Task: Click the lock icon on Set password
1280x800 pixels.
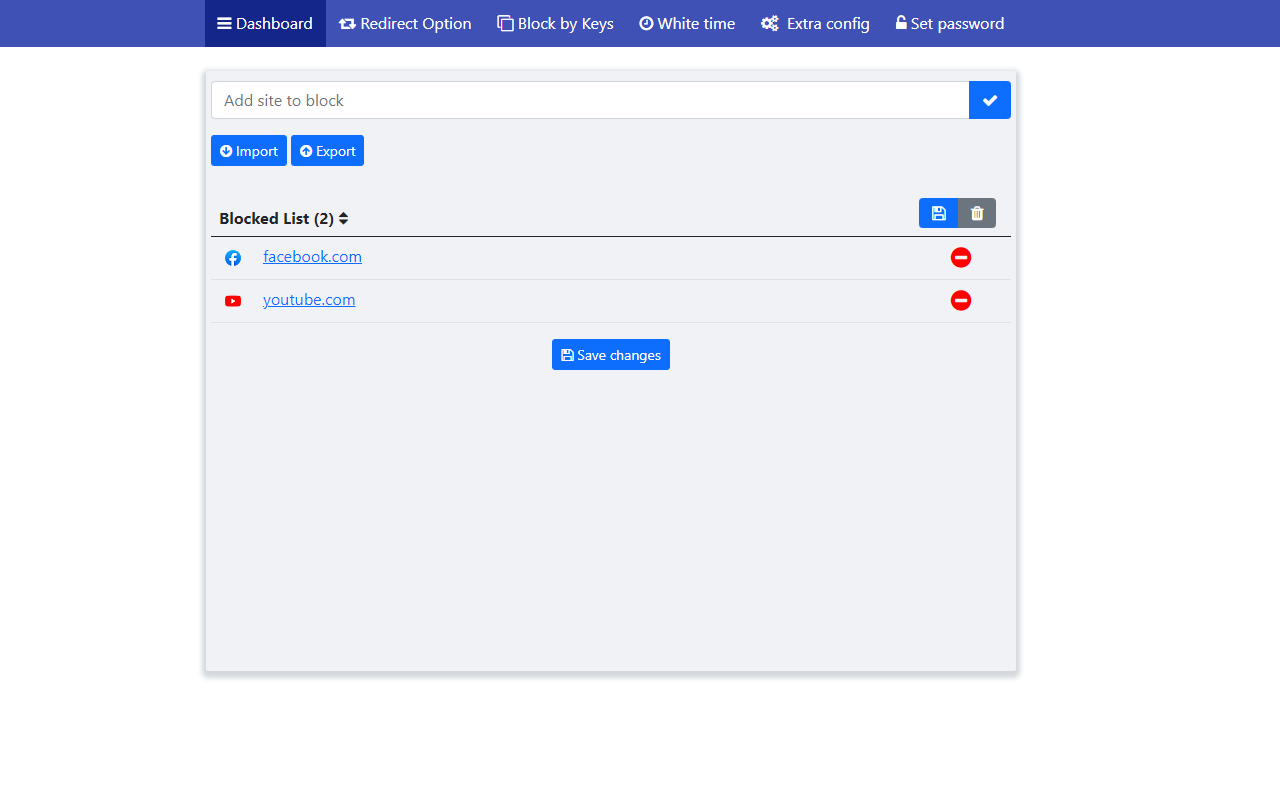Action: (x=900, y=22)
